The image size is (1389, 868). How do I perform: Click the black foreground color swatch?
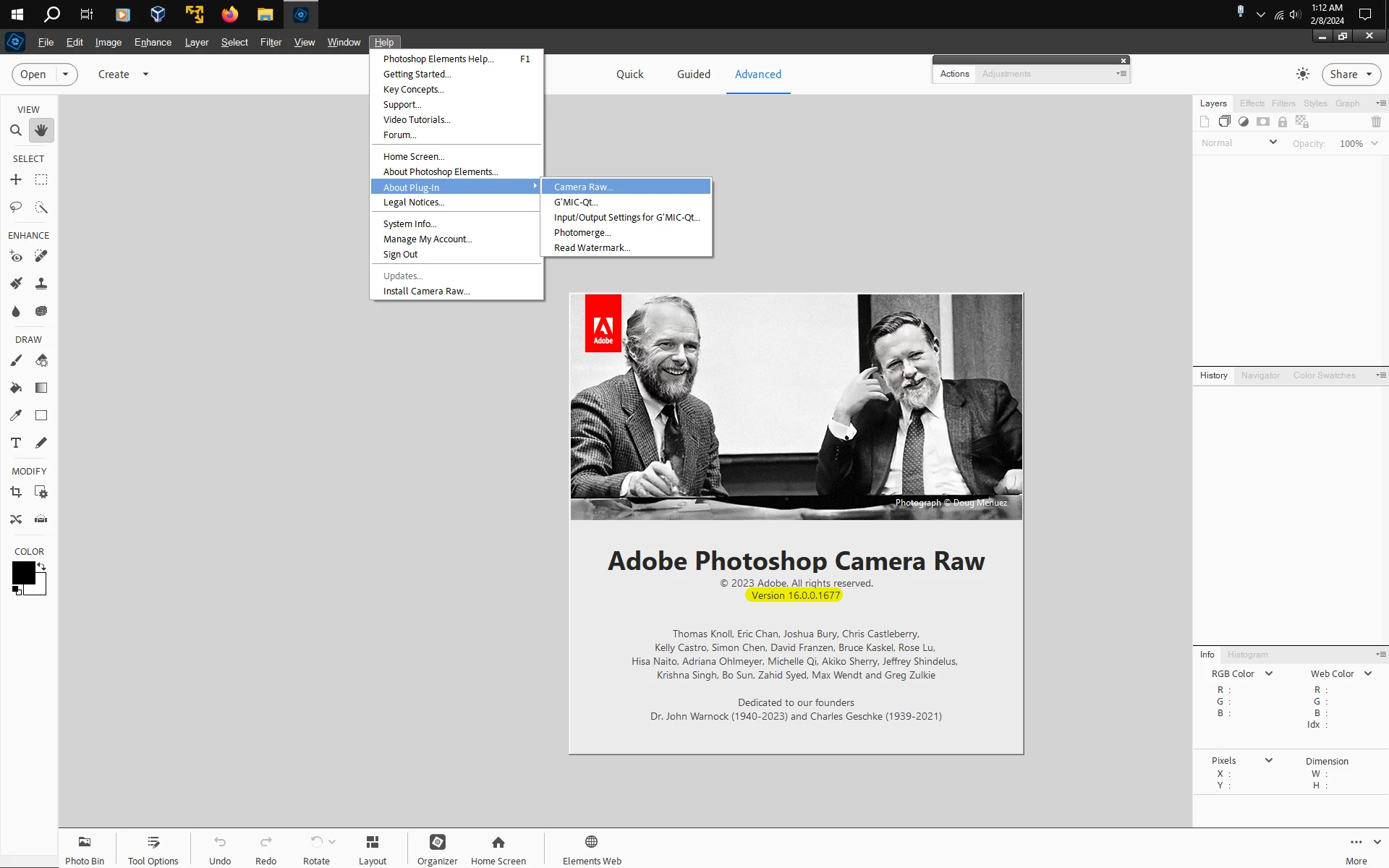(x=23, y=572)
